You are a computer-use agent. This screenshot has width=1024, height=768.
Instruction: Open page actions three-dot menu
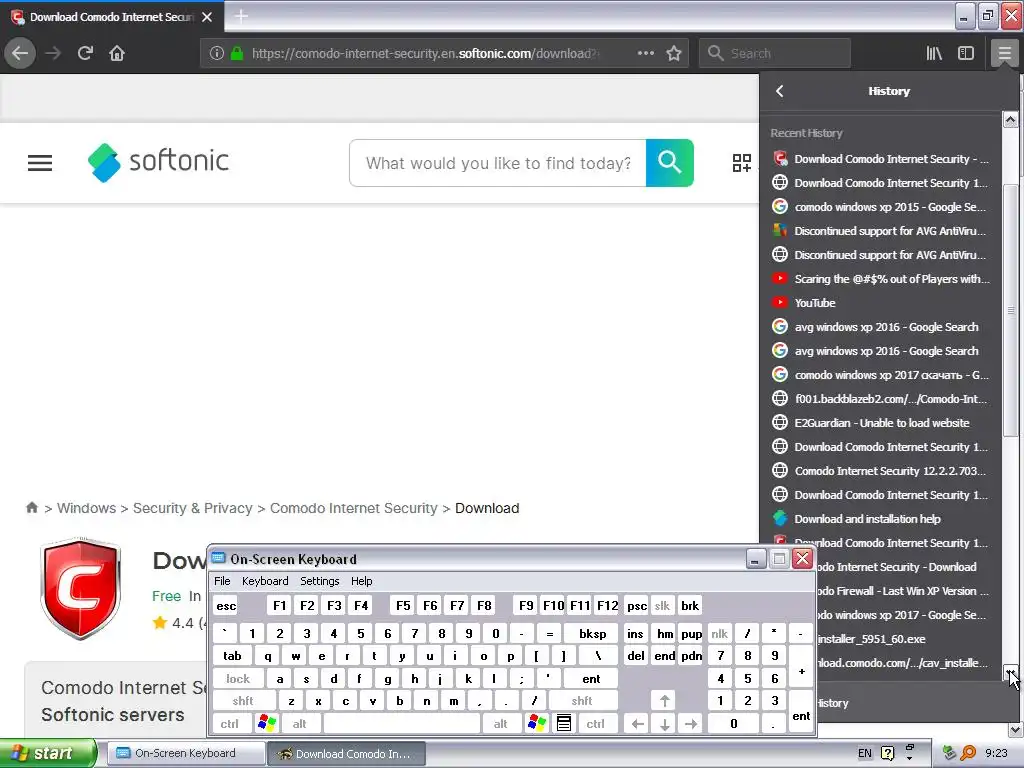[x=645, y=54]
